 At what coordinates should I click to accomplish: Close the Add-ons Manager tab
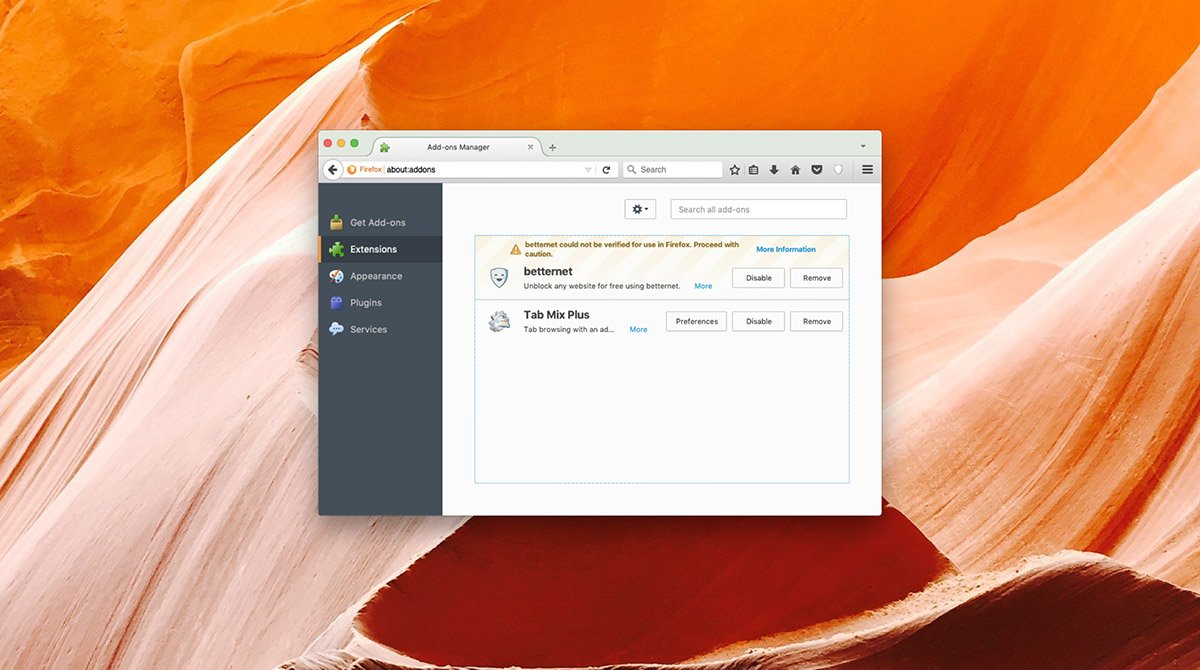(x=530, y=147)
